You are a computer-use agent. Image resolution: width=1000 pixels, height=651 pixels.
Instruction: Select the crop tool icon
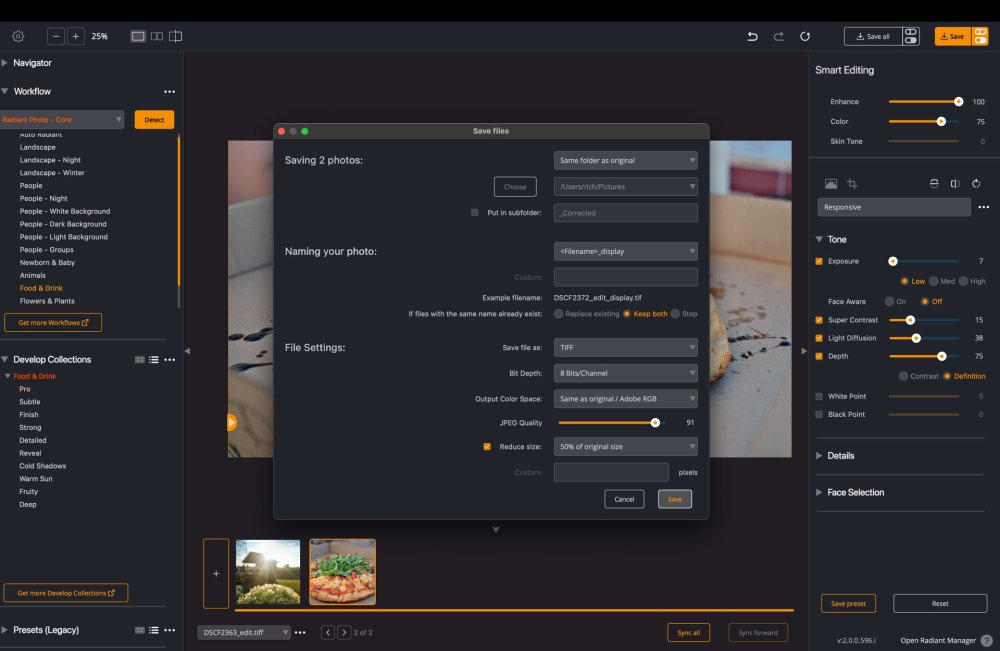(x=852, y=184)
